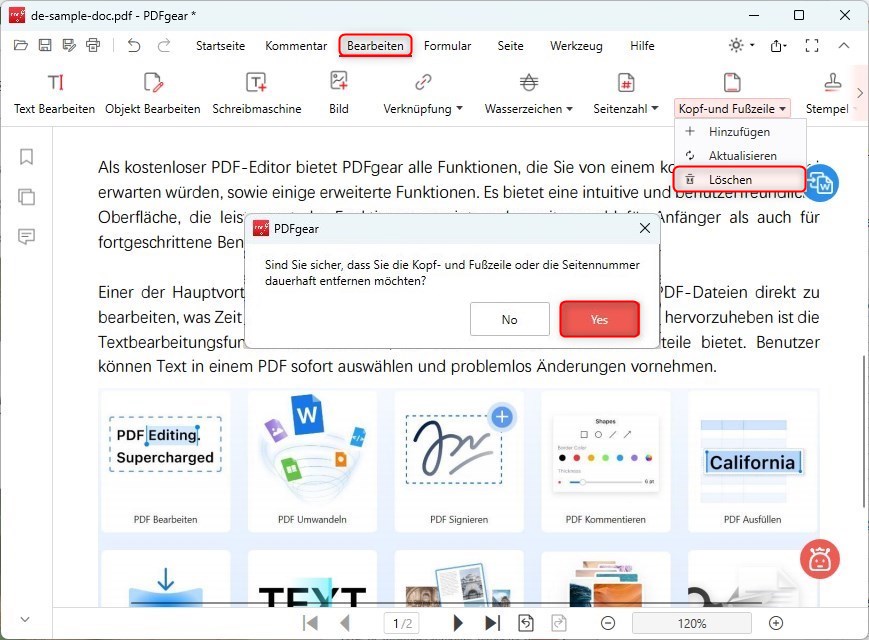
Task: Open the Bearbeiten tab
Action: pos(375,45)
